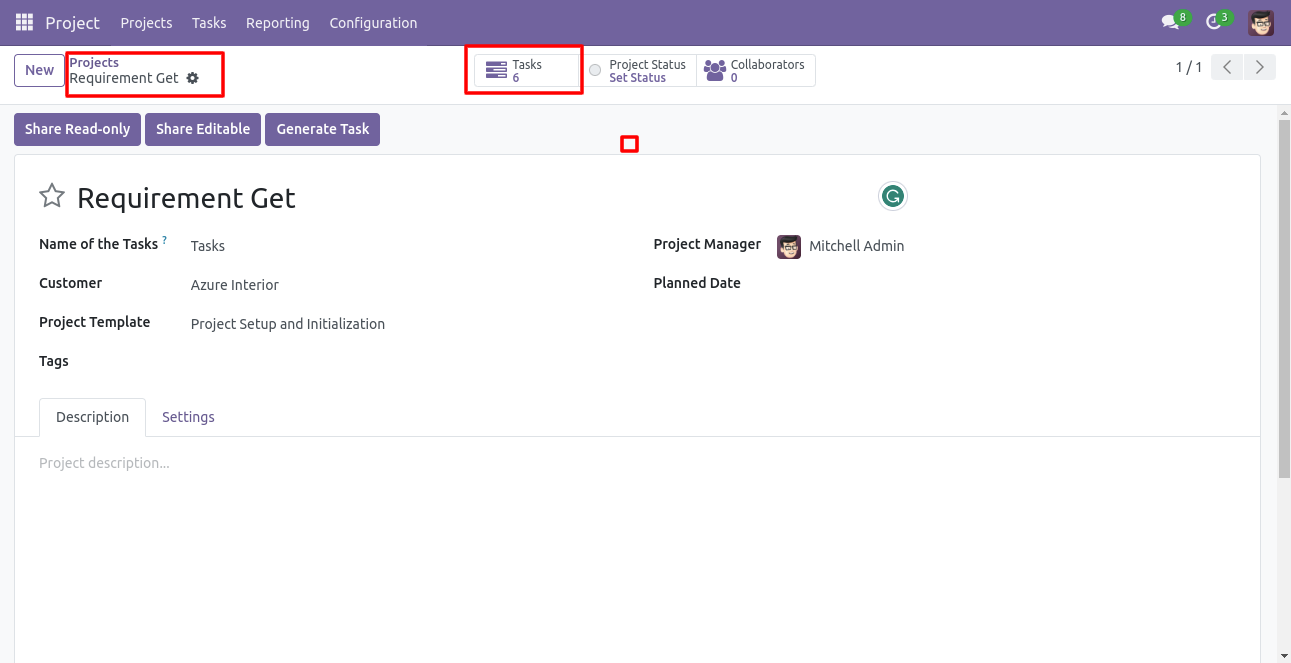Switch to the Settings tab

(188, 417)
